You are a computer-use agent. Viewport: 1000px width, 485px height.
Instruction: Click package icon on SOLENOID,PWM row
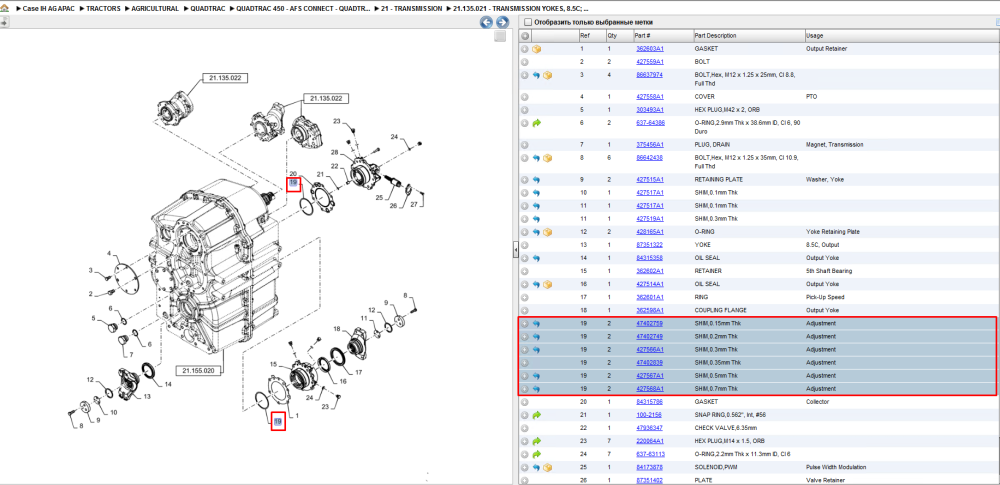click(x=547, y=467)
